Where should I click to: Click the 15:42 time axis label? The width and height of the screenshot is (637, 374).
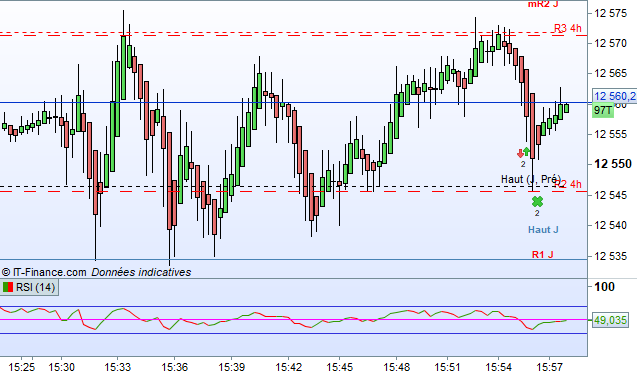click(288, 367)
